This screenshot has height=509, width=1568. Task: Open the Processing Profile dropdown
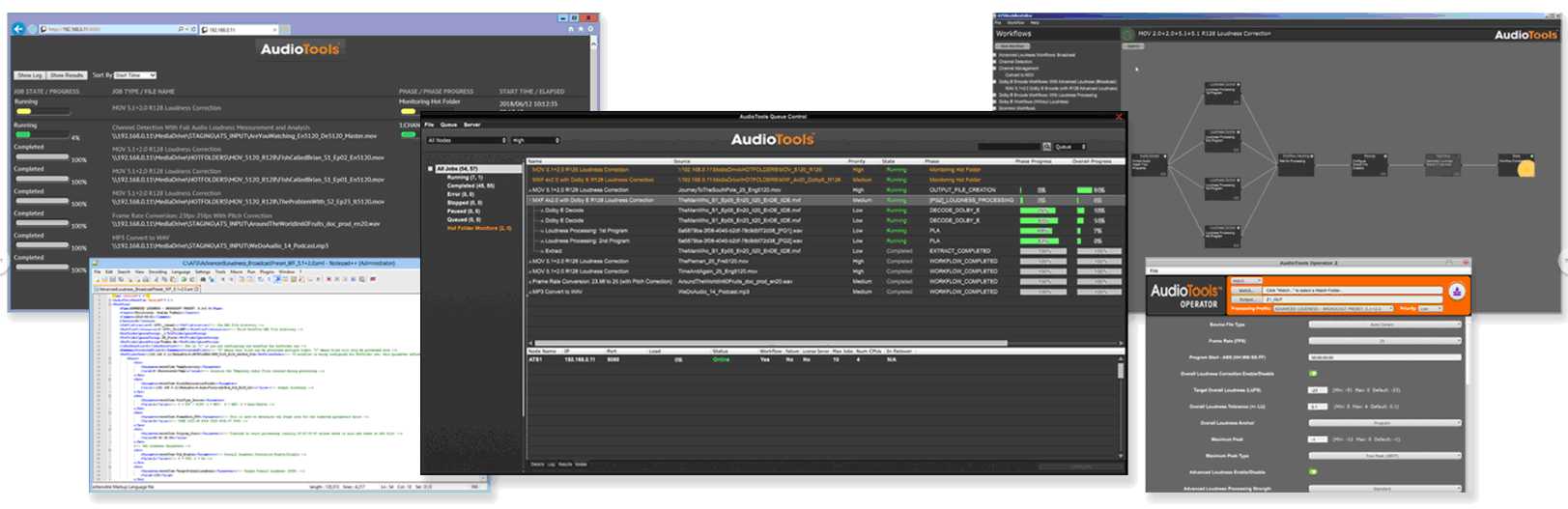1332,309
